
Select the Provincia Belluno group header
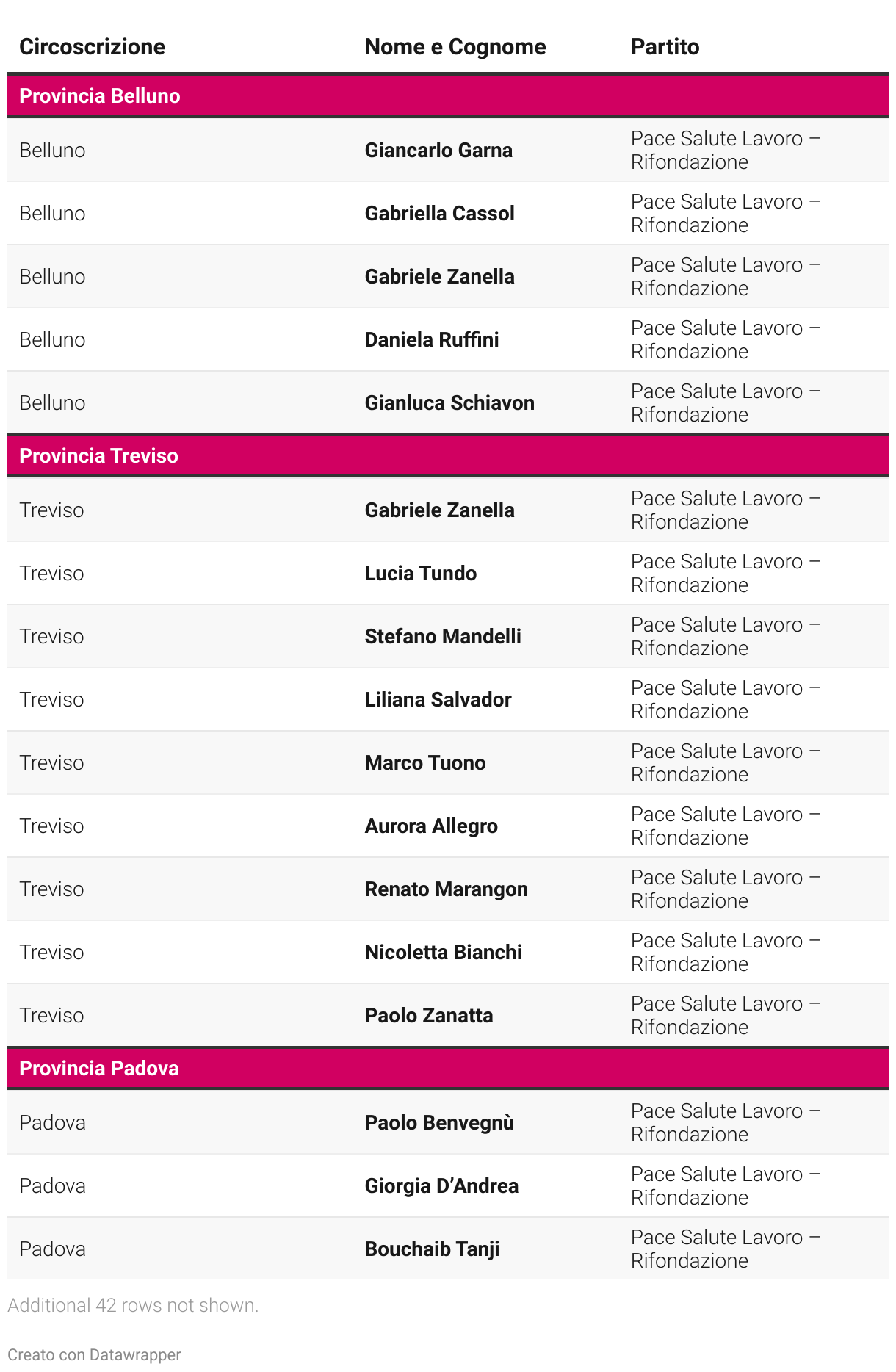tap(100, 96)
